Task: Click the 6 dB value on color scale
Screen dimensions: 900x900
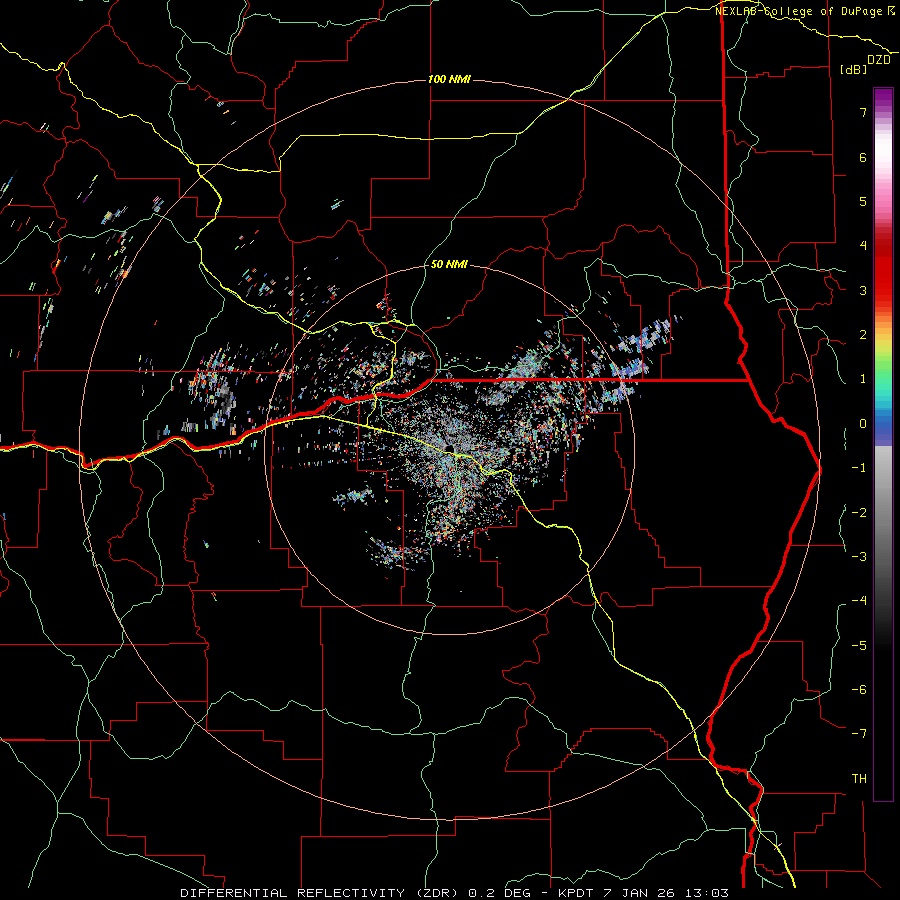Action: (863, 157)
